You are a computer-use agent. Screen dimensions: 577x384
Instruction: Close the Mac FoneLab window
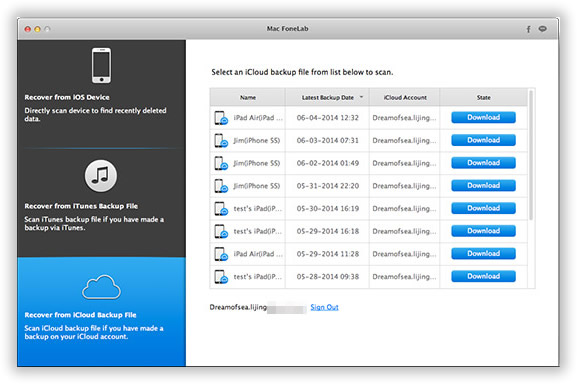[x=28, y=29]
